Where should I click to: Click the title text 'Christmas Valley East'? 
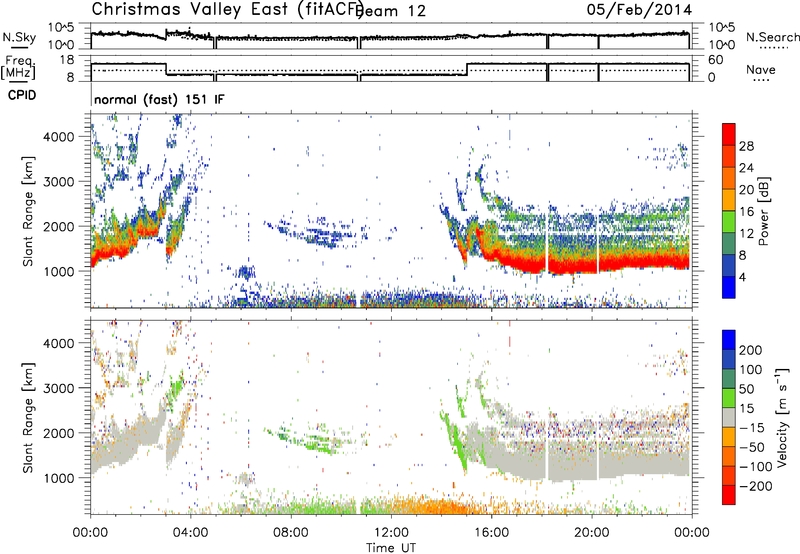click(189, 9)
